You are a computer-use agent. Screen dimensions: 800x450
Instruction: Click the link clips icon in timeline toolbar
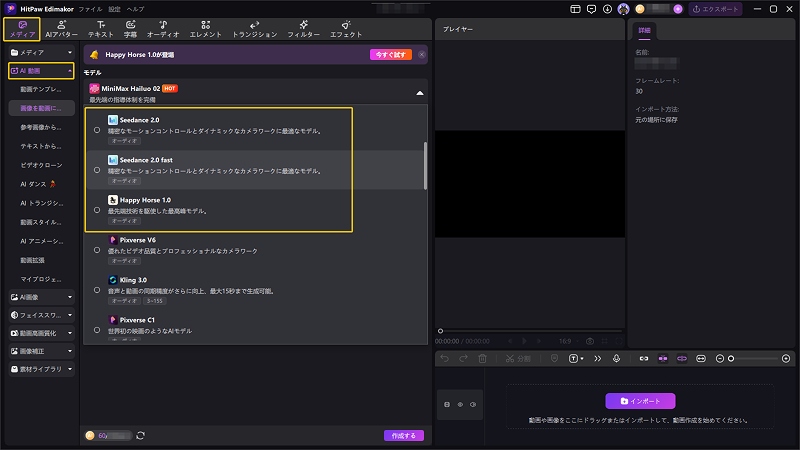click(x=644, y=359)
